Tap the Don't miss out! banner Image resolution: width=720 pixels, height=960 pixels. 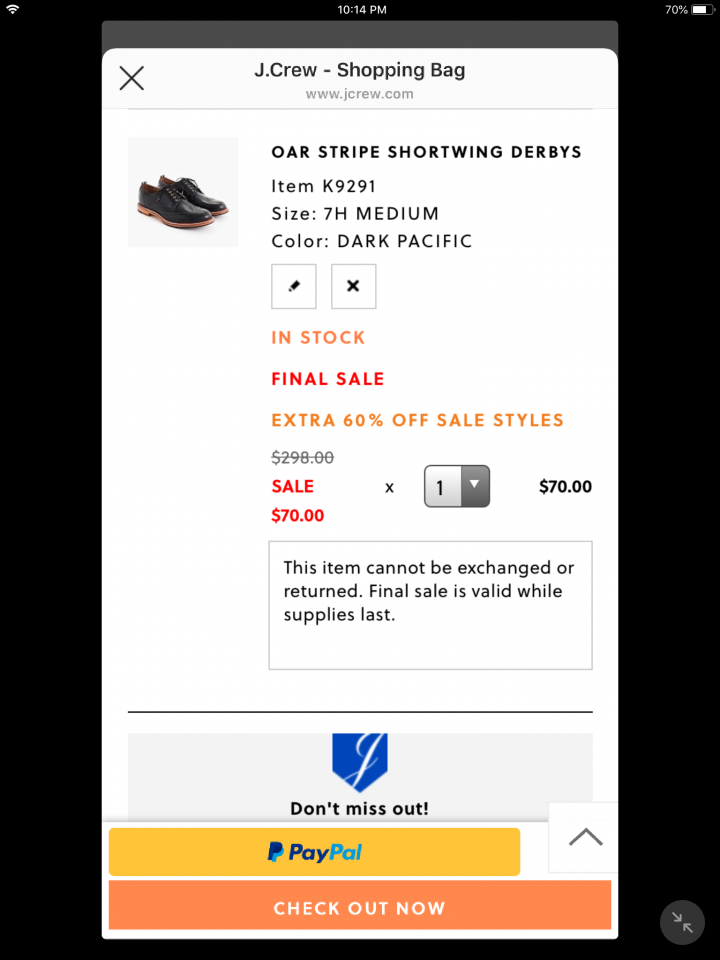pos(359,808)
